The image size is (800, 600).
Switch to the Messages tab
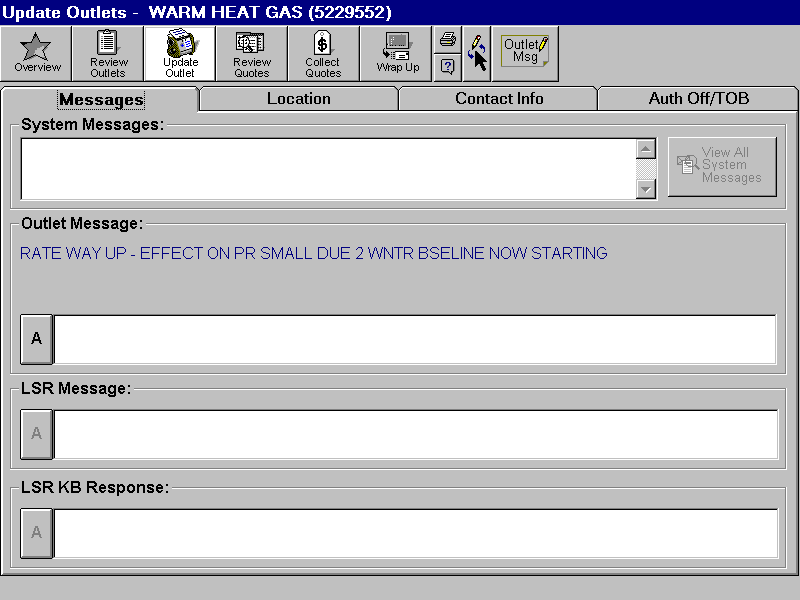101,99
